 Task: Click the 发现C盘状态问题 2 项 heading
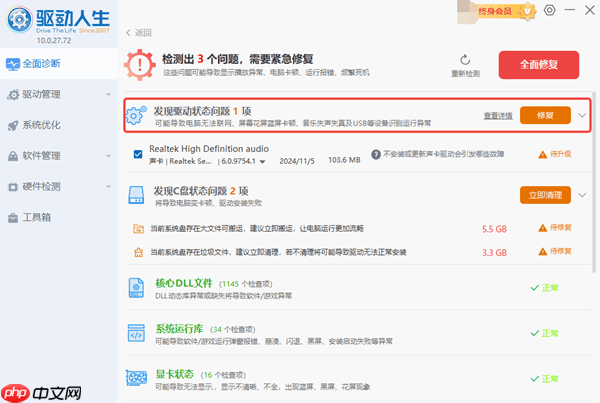pyautogui.click(x=201, y=191)
